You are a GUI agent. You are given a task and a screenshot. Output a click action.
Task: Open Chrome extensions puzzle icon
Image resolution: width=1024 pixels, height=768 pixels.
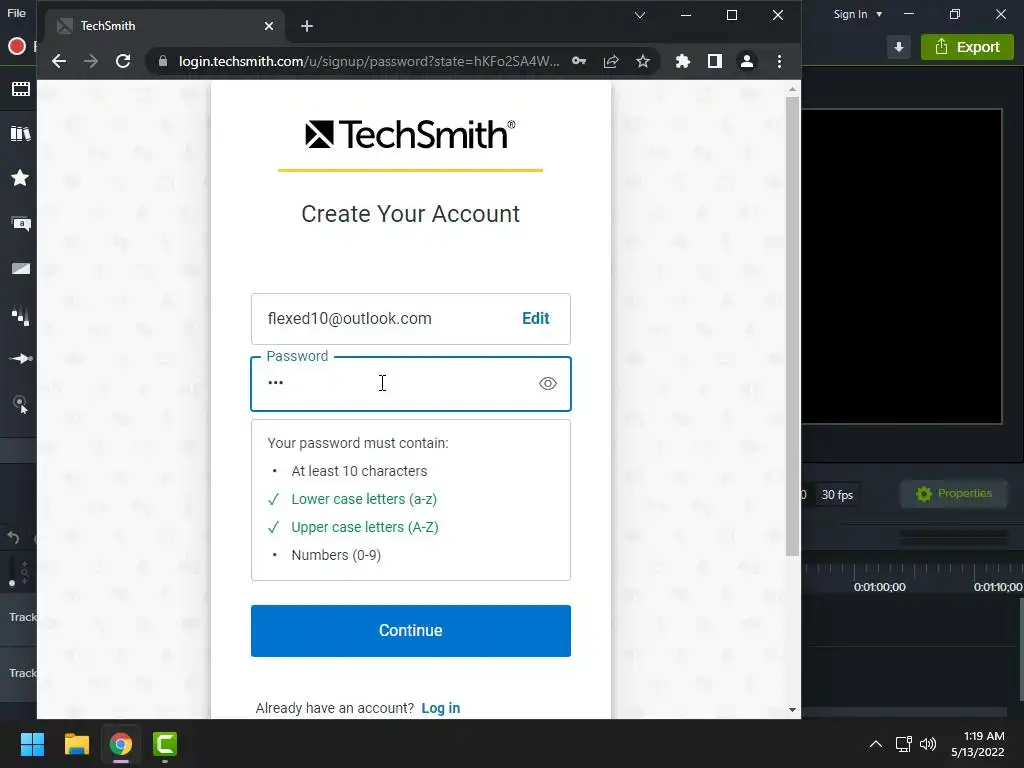tap(682, 61)
